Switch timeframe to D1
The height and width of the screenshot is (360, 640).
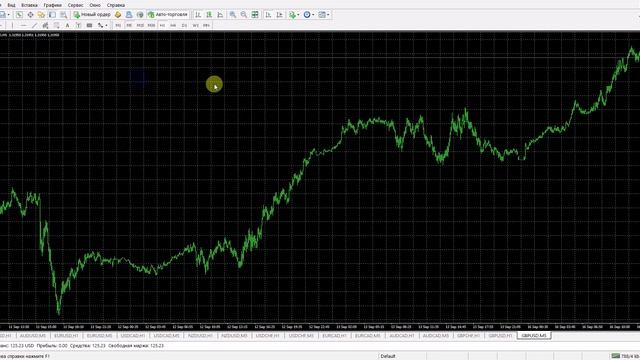(x=184, y=25)
